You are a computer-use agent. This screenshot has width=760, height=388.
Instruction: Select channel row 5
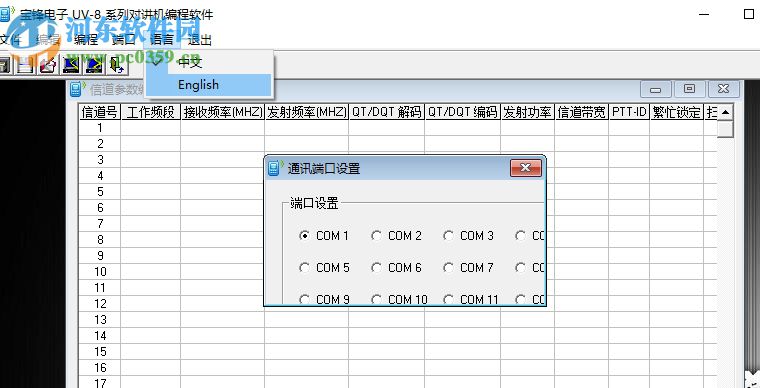pyautogui.click(x=99, y=192)
